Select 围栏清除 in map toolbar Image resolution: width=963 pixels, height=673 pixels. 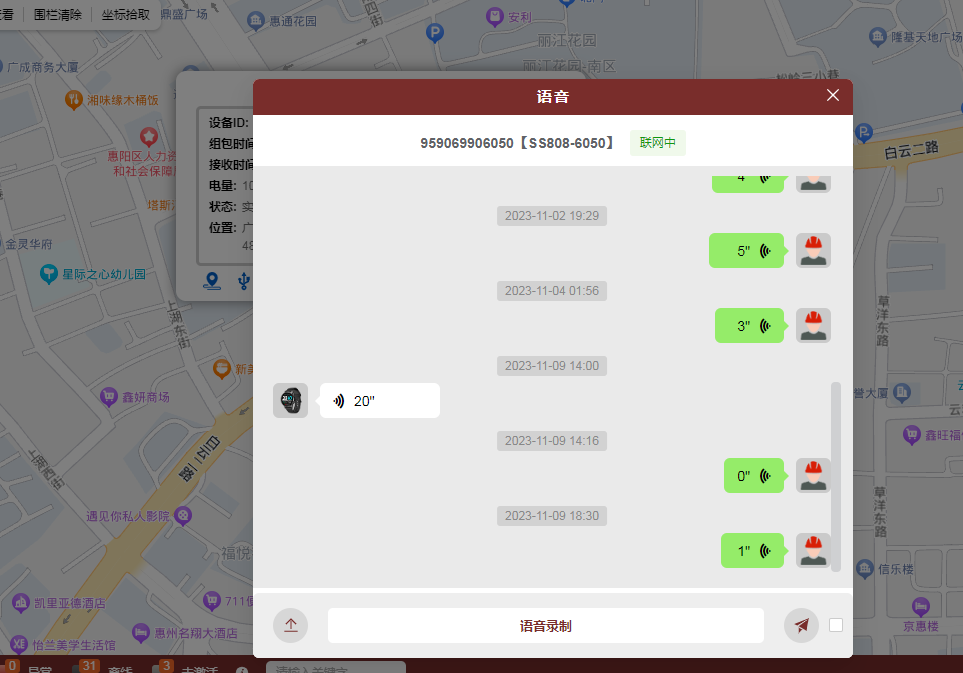tap(57, 15)
